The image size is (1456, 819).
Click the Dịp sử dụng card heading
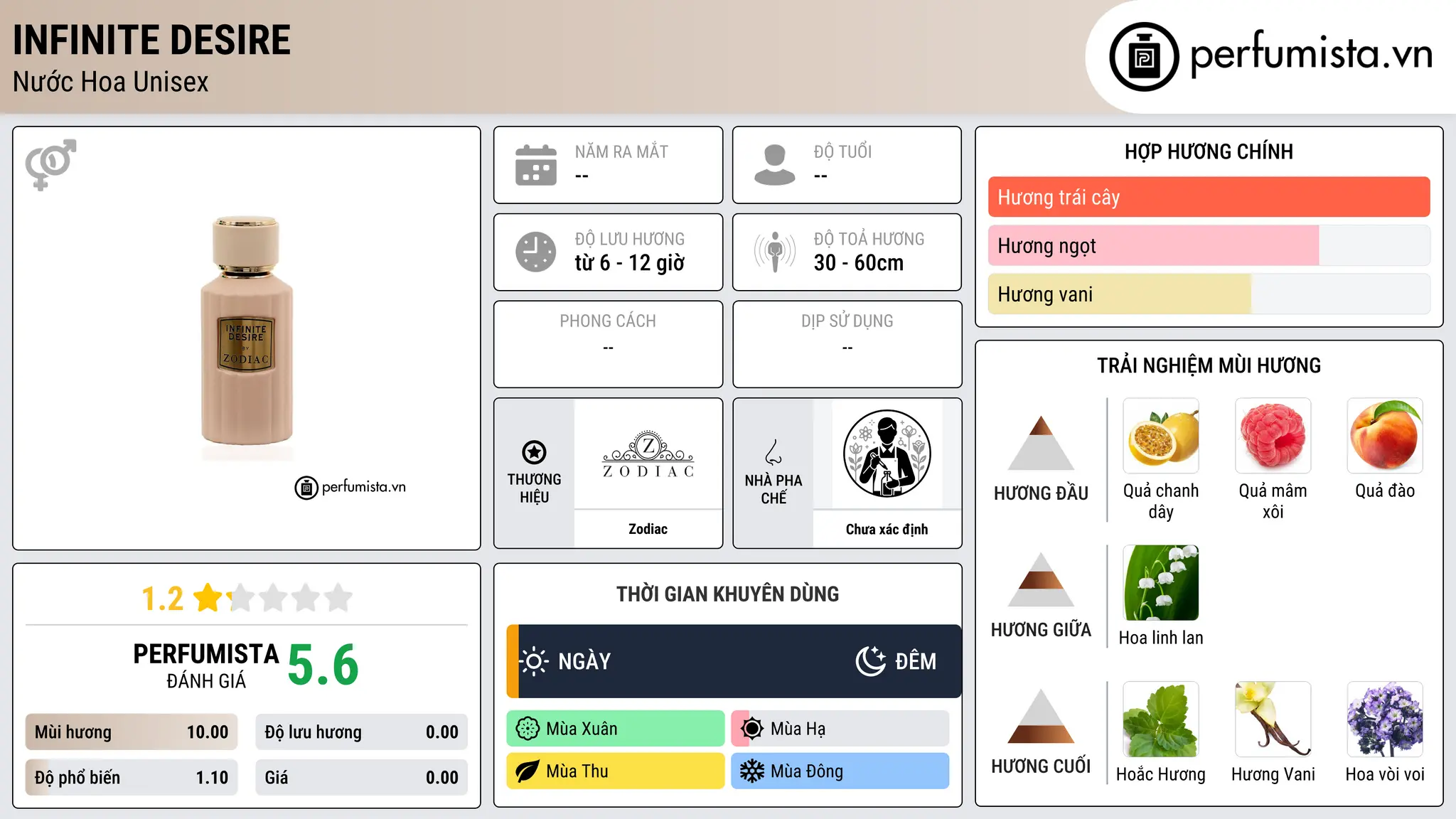(847, 321)
